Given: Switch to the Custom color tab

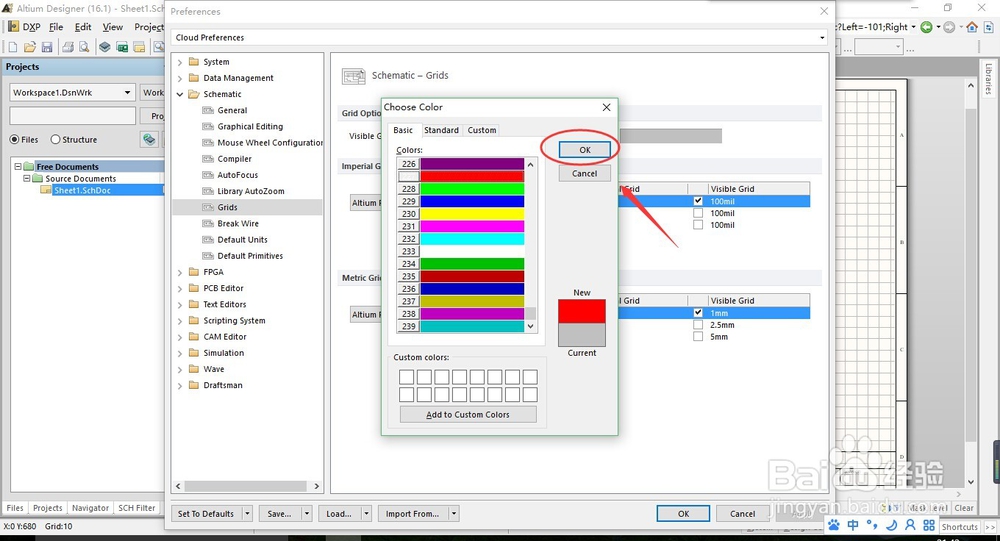Looking at the screenshot, I should pyautogui.click(x=482, y=130).
